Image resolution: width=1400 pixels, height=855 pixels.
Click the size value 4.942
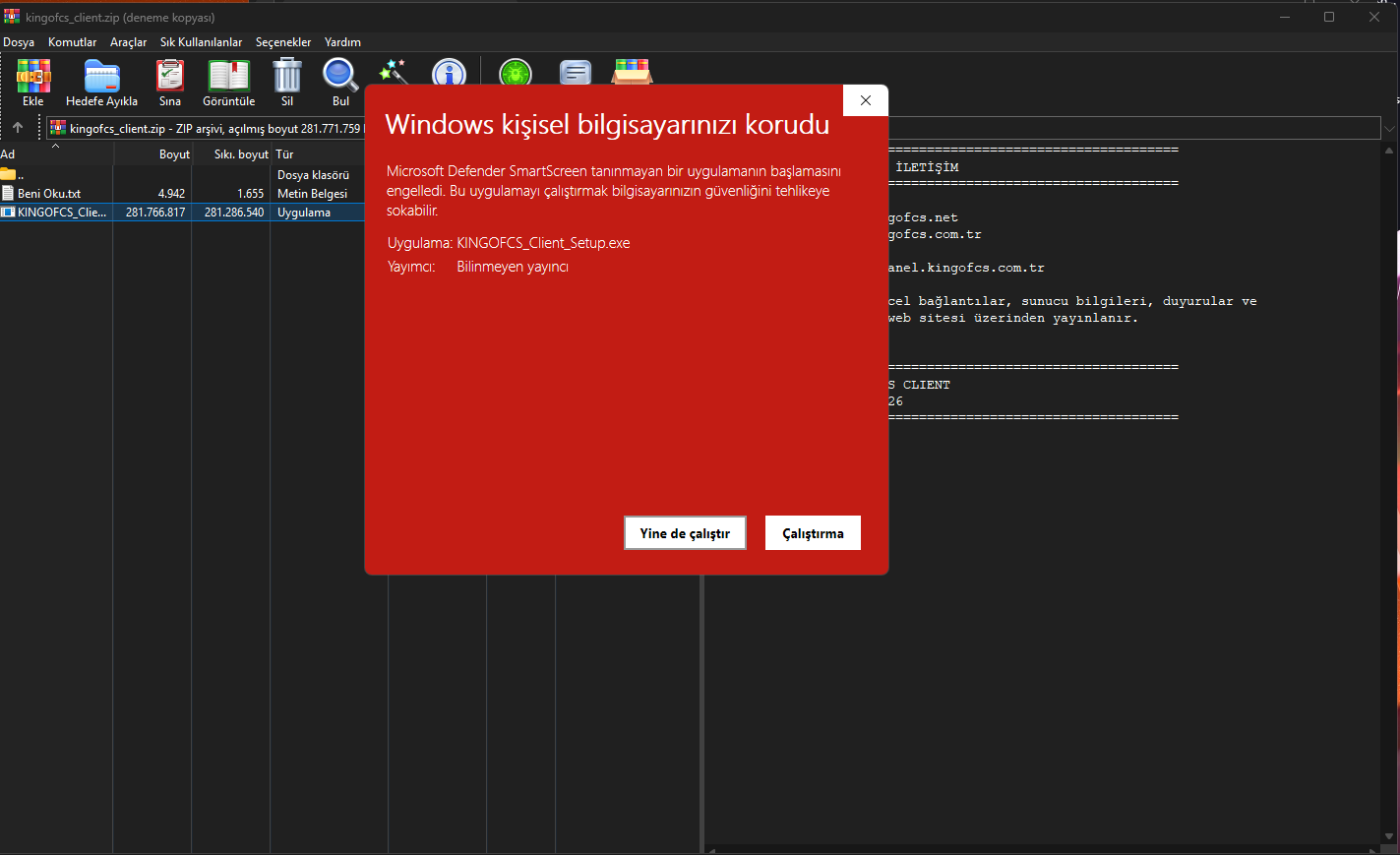[171, 194]
